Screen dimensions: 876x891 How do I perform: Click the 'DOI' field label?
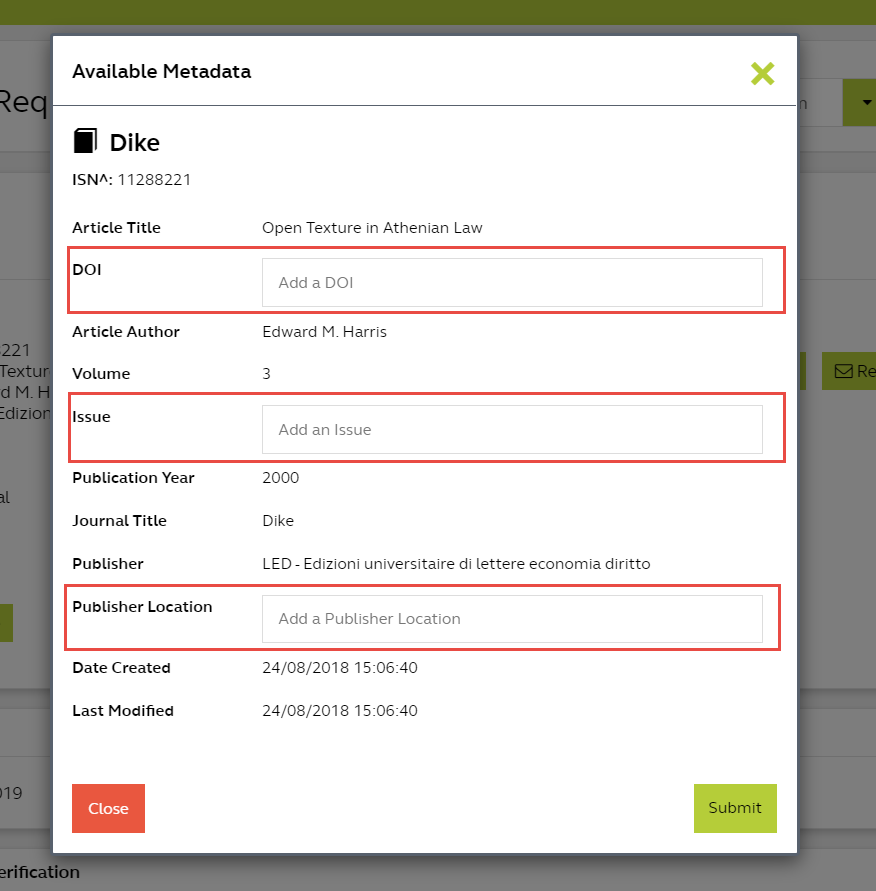(x=87, y=270)
